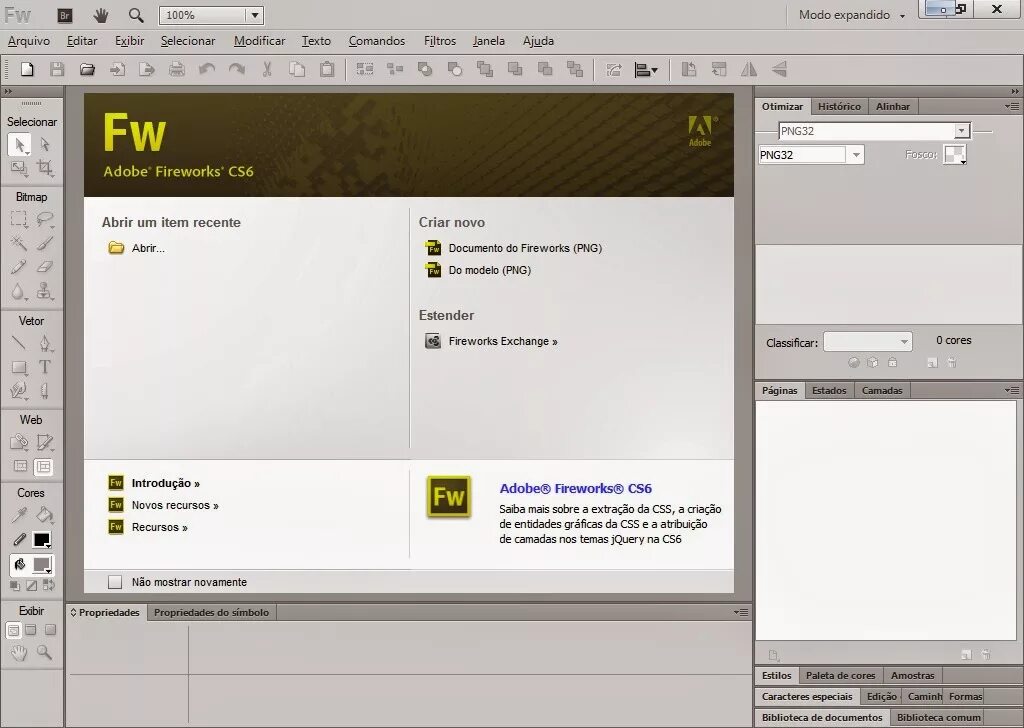Screen dimensions: 1024x728
Task: Select the Magic Wand tool
Action: (x=19, y=243)
